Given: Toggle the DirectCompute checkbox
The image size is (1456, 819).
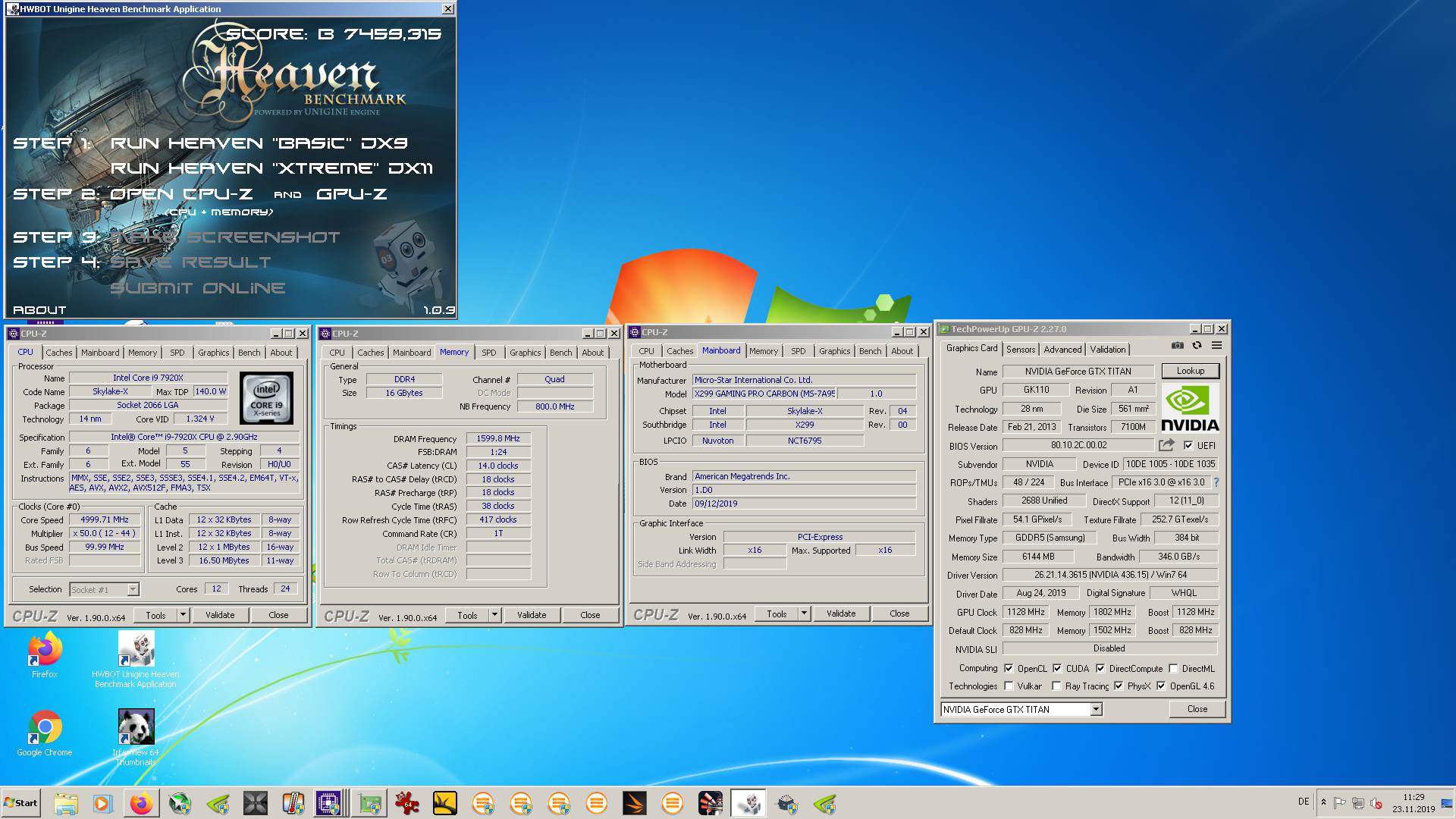Looking at the screenshot, I should tap(1100, 668).
